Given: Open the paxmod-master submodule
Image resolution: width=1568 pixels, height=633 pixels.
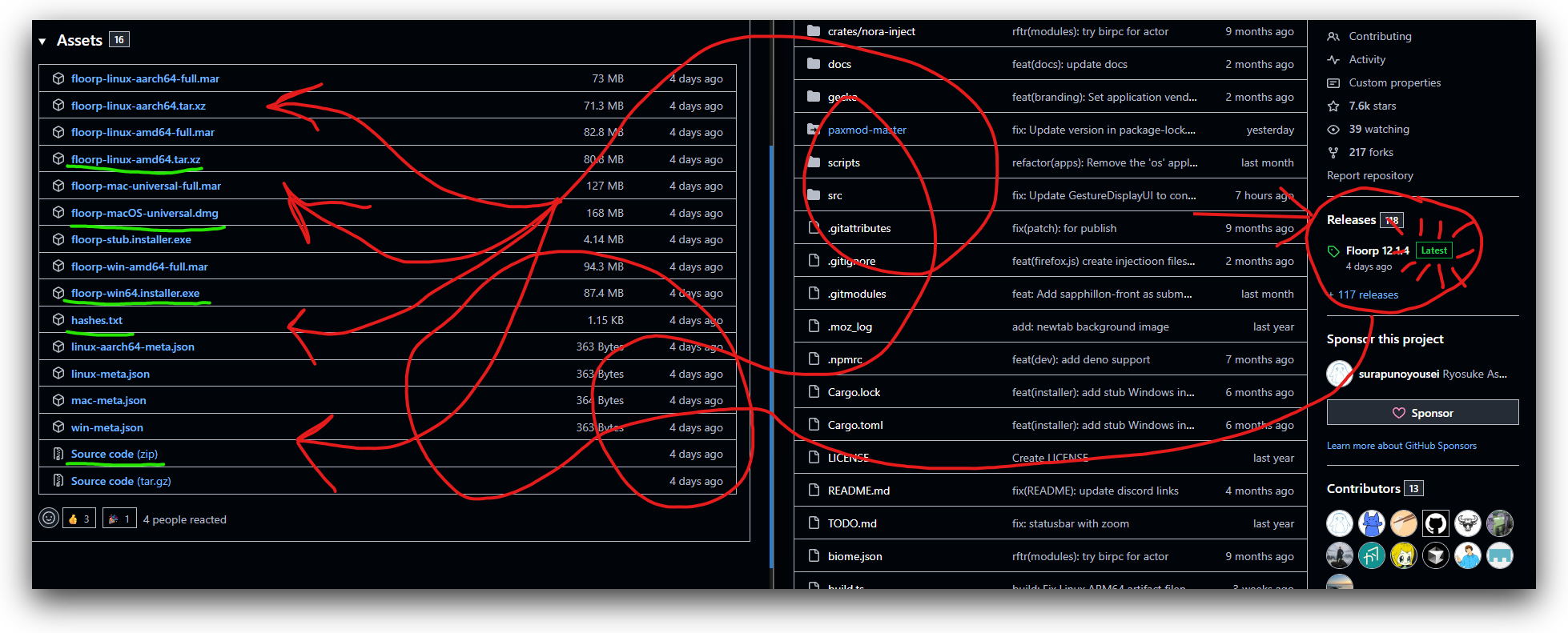Looking at the screenshot, I should click(867, 130).
